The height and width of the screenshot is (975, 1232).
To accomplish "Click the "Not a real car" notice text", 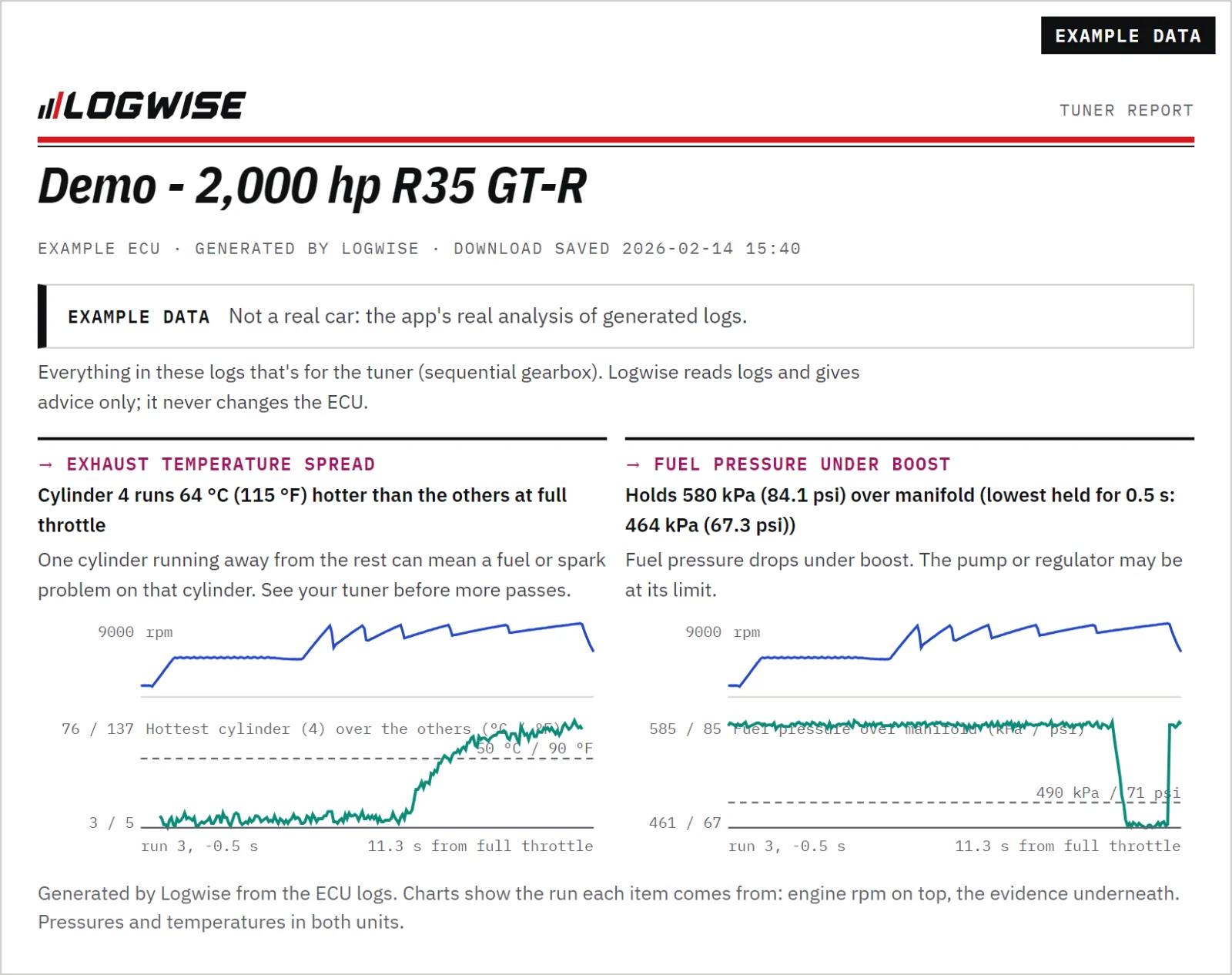I will [488, 317].
